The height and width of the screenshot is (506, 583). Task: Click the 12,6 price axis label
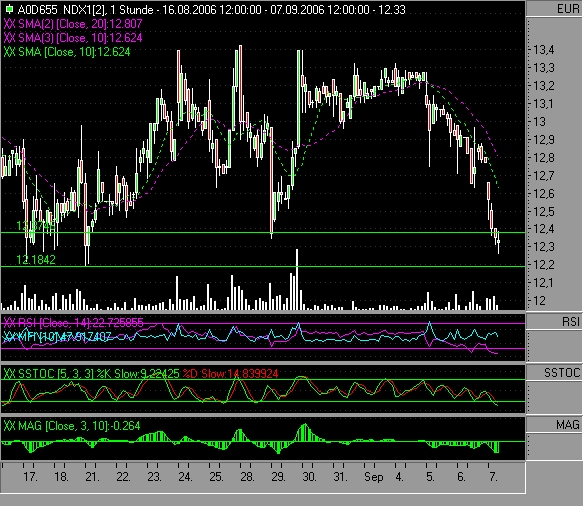(544, 193)
